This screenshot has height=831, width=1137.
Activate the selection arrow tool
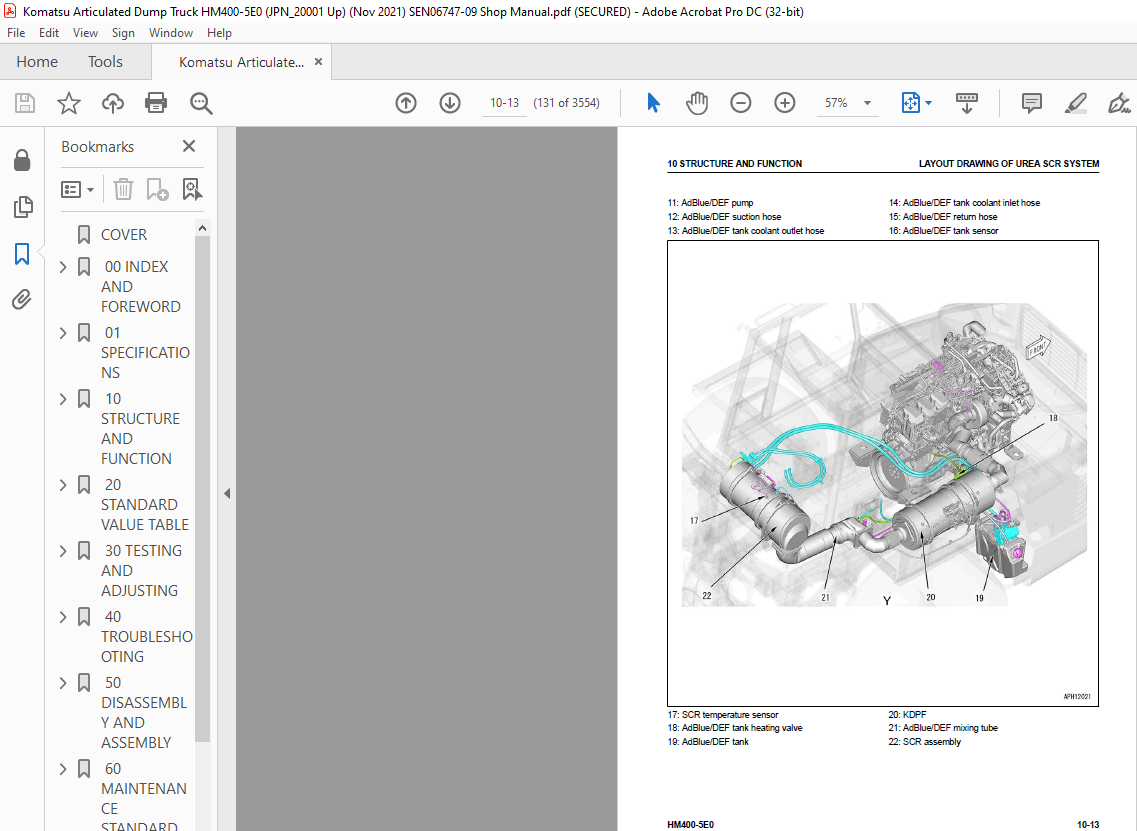653,103
